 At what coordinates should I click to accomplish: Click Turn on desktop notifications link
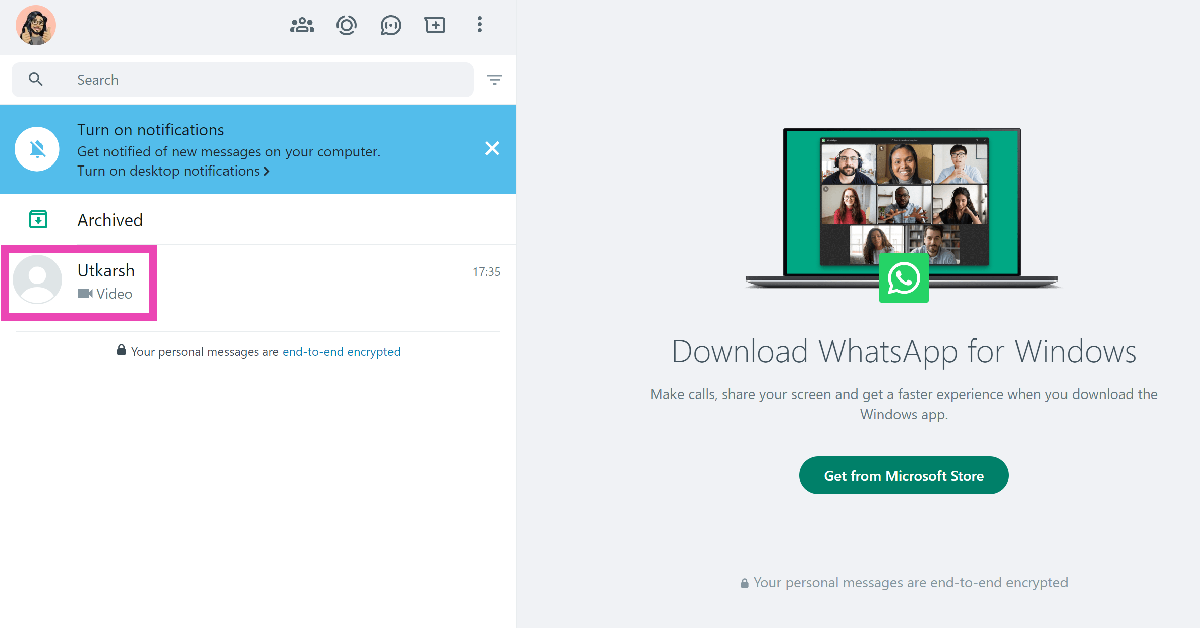click(168, 171)
